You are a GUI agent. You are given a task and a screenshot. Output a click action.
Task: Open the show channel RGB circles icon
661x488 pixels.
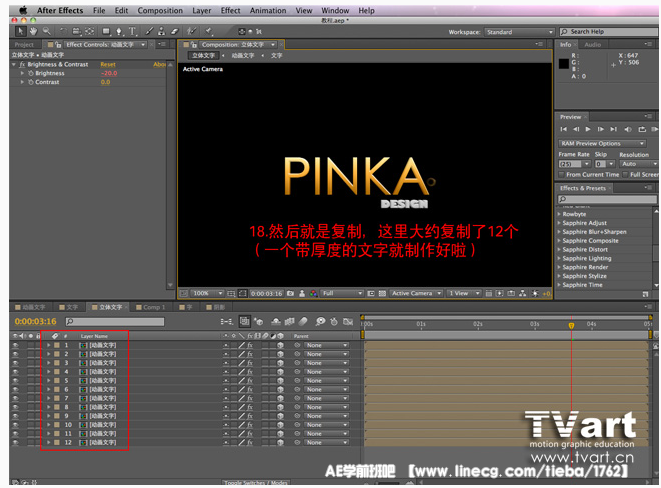313,293
